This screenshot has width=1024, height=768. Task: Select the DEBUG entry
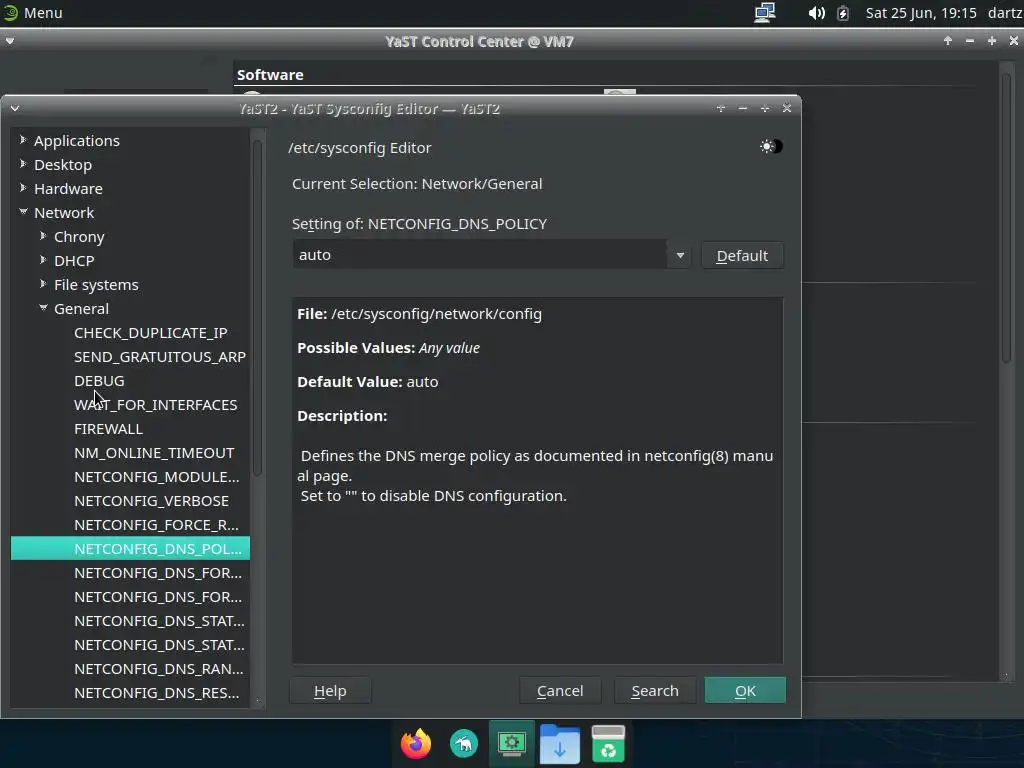(99, 381)
